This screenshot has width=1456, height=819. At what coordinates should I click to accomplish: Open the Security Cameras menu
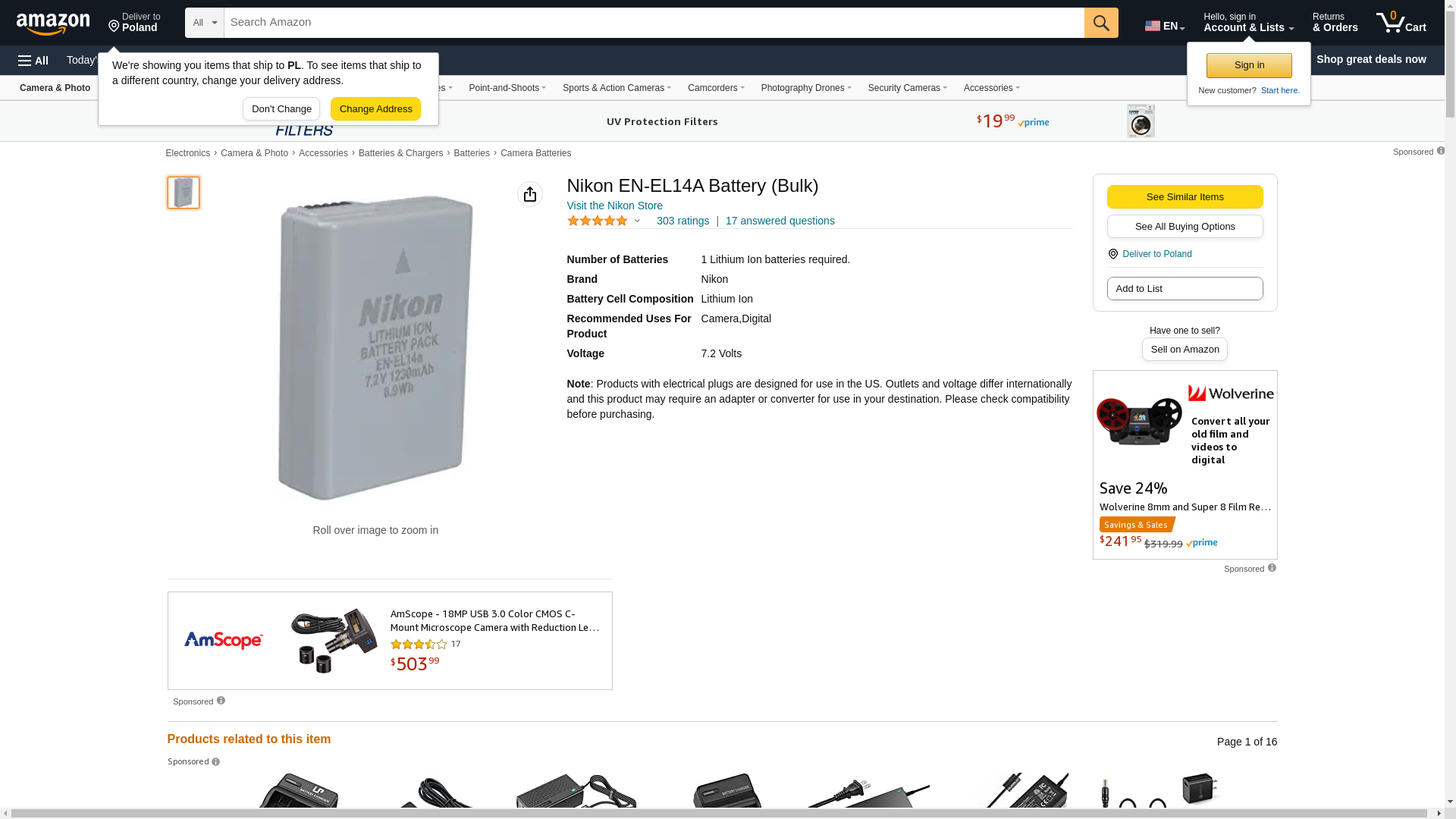tap(907, 88)
